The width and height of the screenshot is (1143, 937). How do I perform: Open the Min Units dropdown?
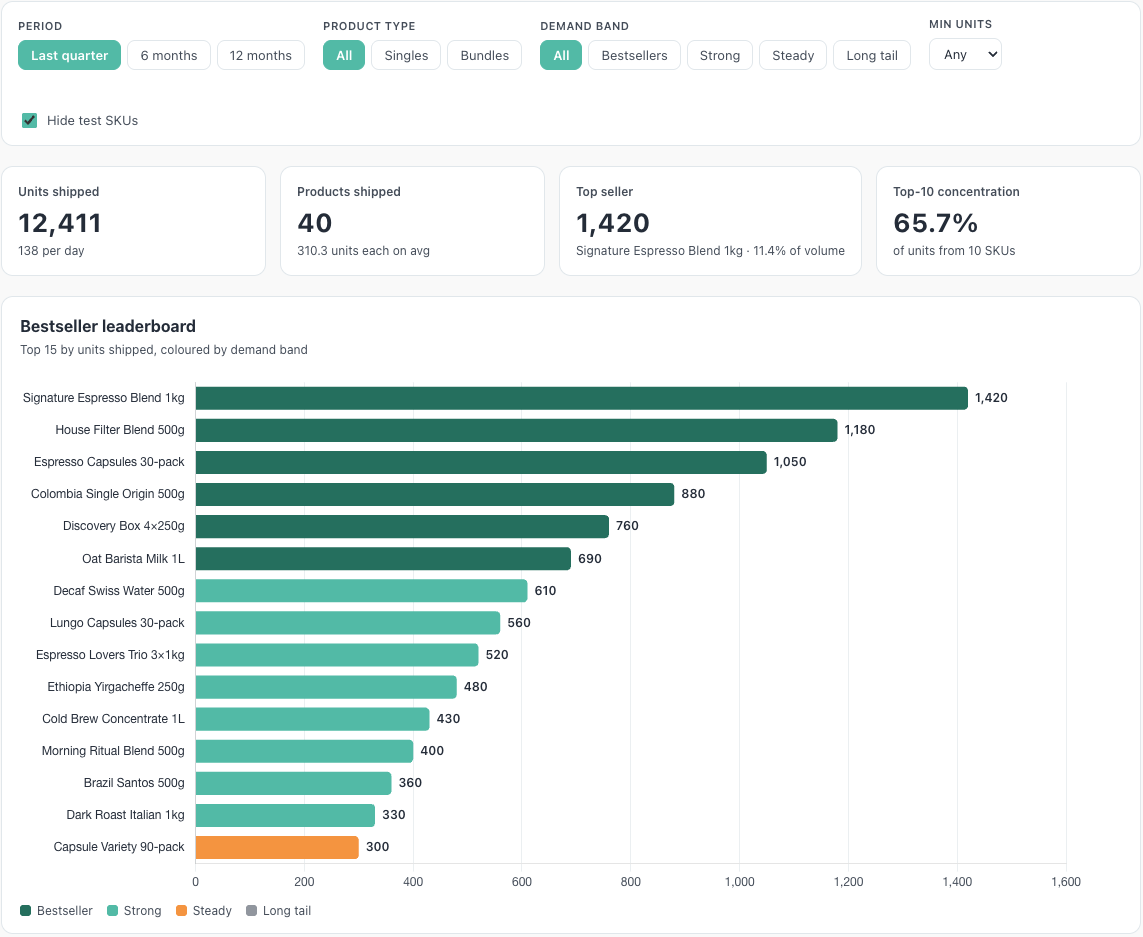[x=964, y=55]
